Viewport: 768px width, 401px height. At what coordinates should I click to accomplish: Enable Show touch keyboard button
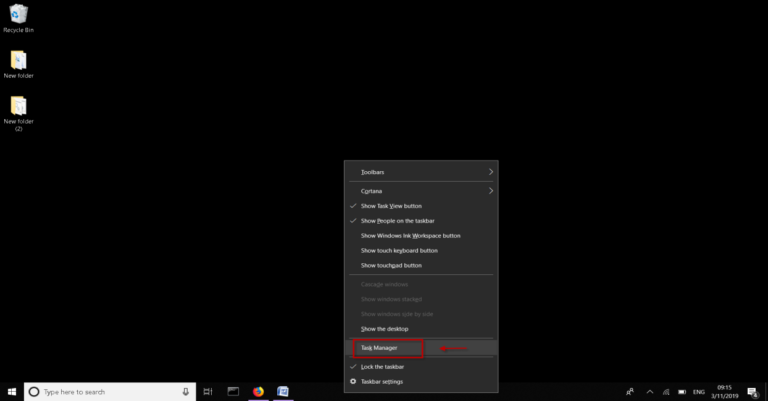point(399,250)
